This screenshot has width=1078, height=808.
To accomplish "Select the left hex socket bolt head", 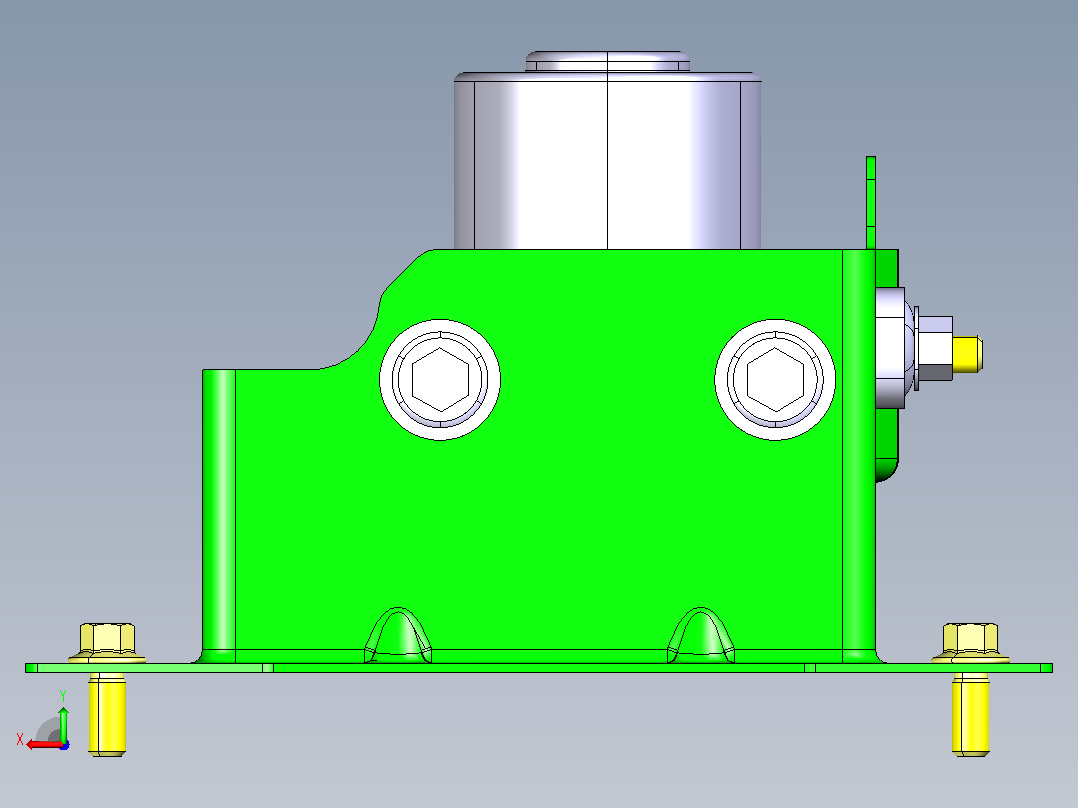I will point(440,380).
